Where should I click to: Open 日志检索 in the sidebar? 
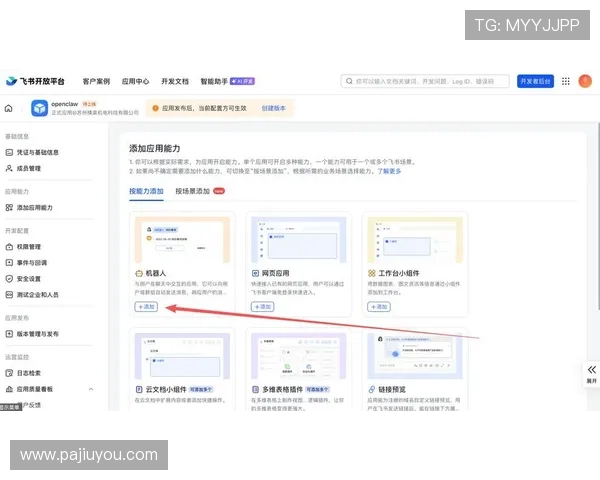[x=23, y=373]
